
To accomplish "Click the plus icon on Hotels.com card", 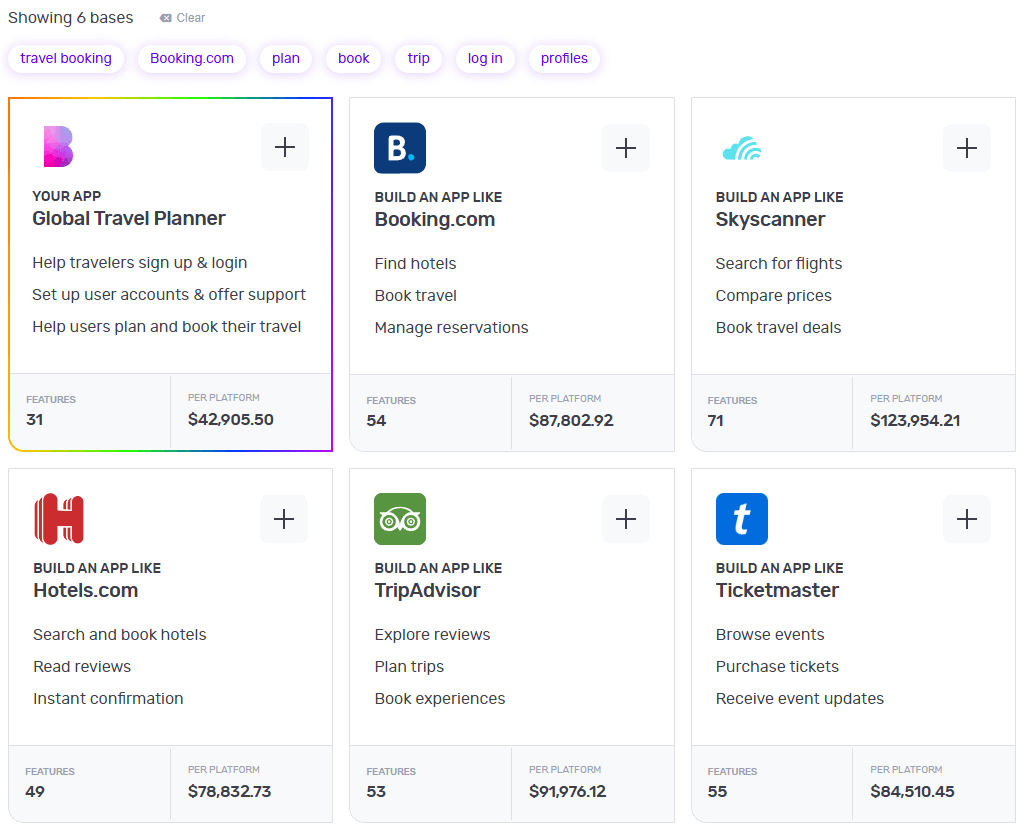I will (284, 519).
